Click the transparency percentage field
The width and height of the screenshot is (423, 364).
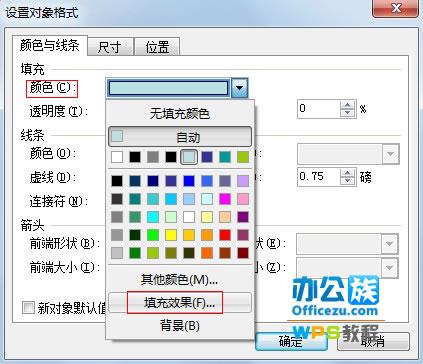(319, 109)
